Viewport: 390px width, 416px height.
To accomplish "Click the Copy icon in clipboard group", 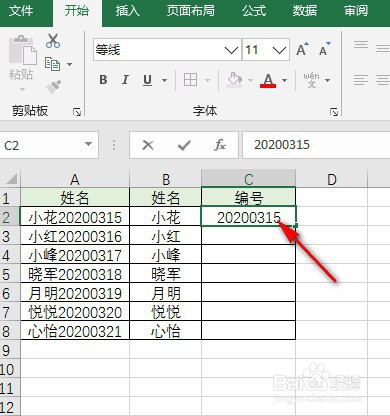I will click(52, 64).
